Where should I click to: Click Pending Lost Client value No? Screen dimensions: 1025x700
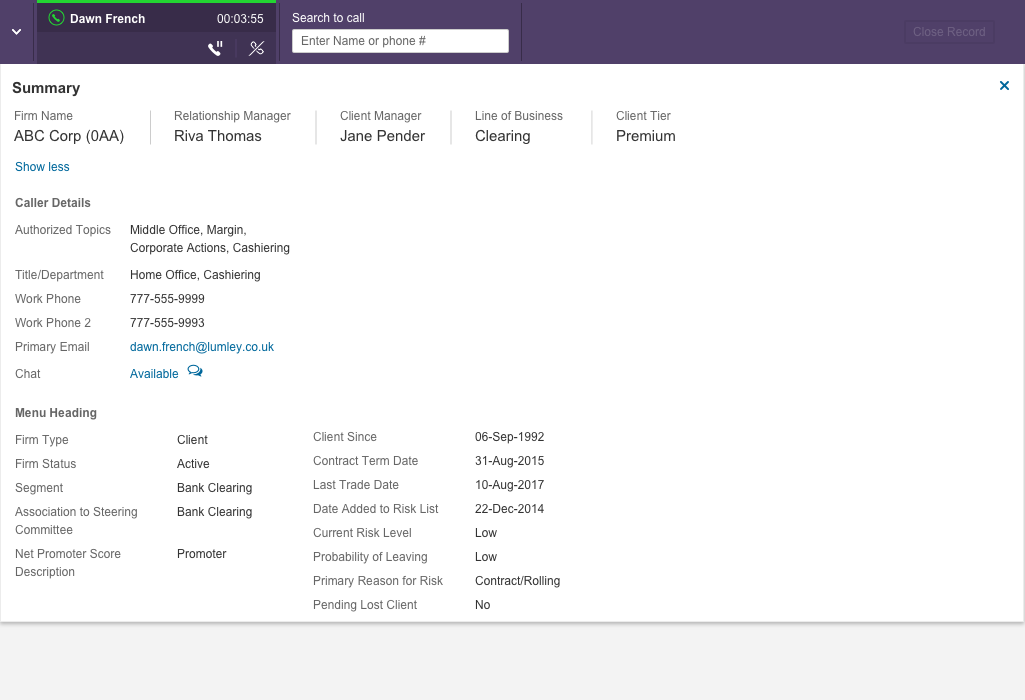[482, 605]
